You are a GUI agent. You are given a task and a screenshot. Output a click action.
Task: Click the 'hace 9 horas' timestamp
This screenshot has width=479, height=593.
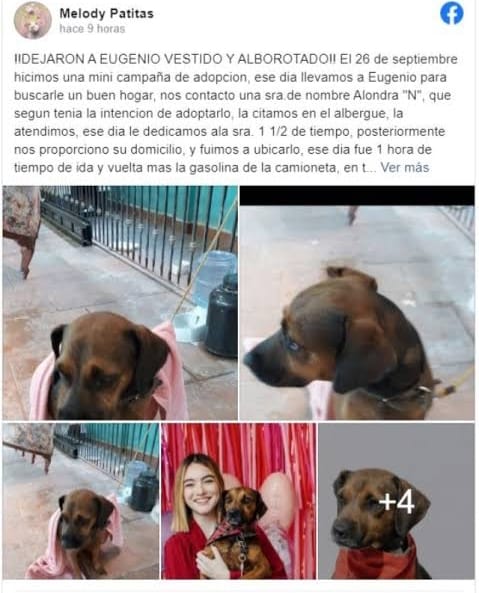92,29
